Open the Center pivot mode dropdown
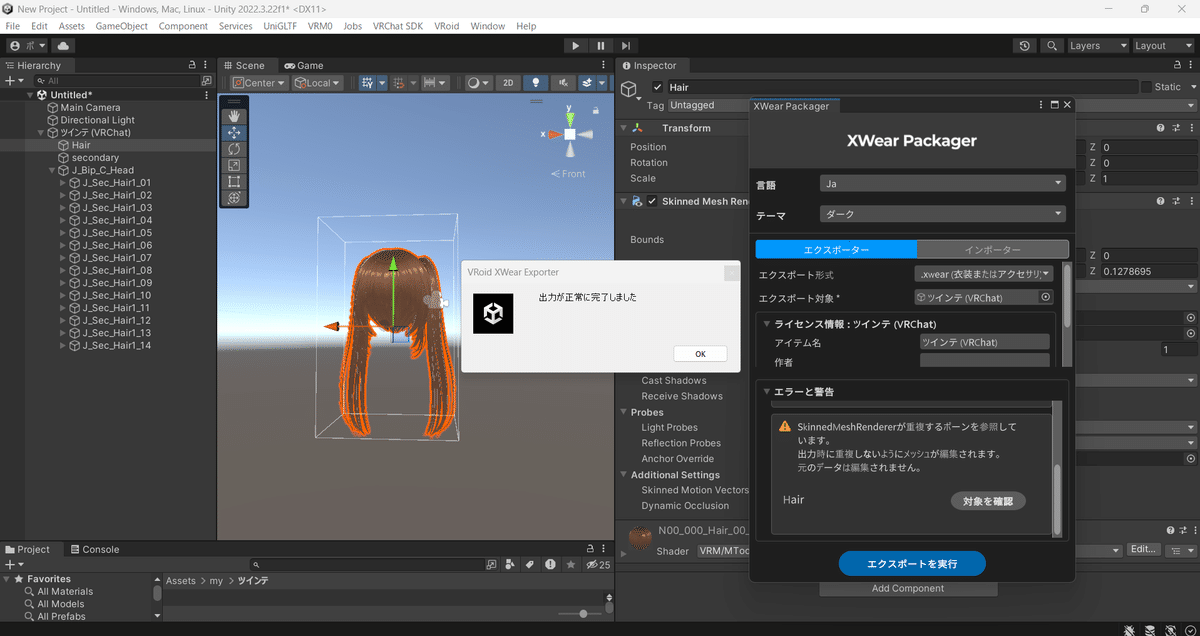This screenshot has height=636, width=1200. click(259, 83)
